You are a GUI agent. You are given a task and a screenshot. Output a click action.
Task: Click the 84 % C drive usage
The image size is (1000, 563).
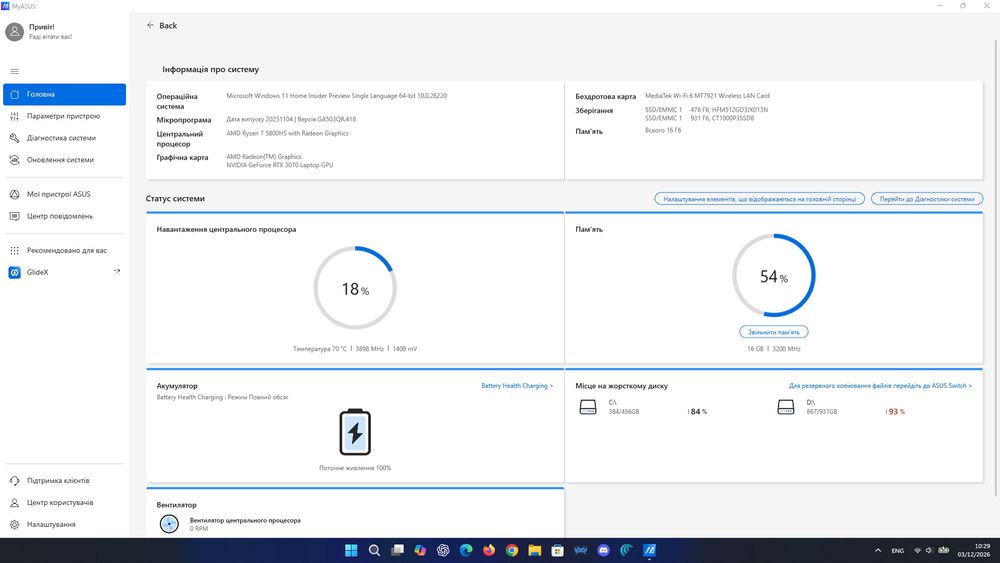(x=698, y=412)
